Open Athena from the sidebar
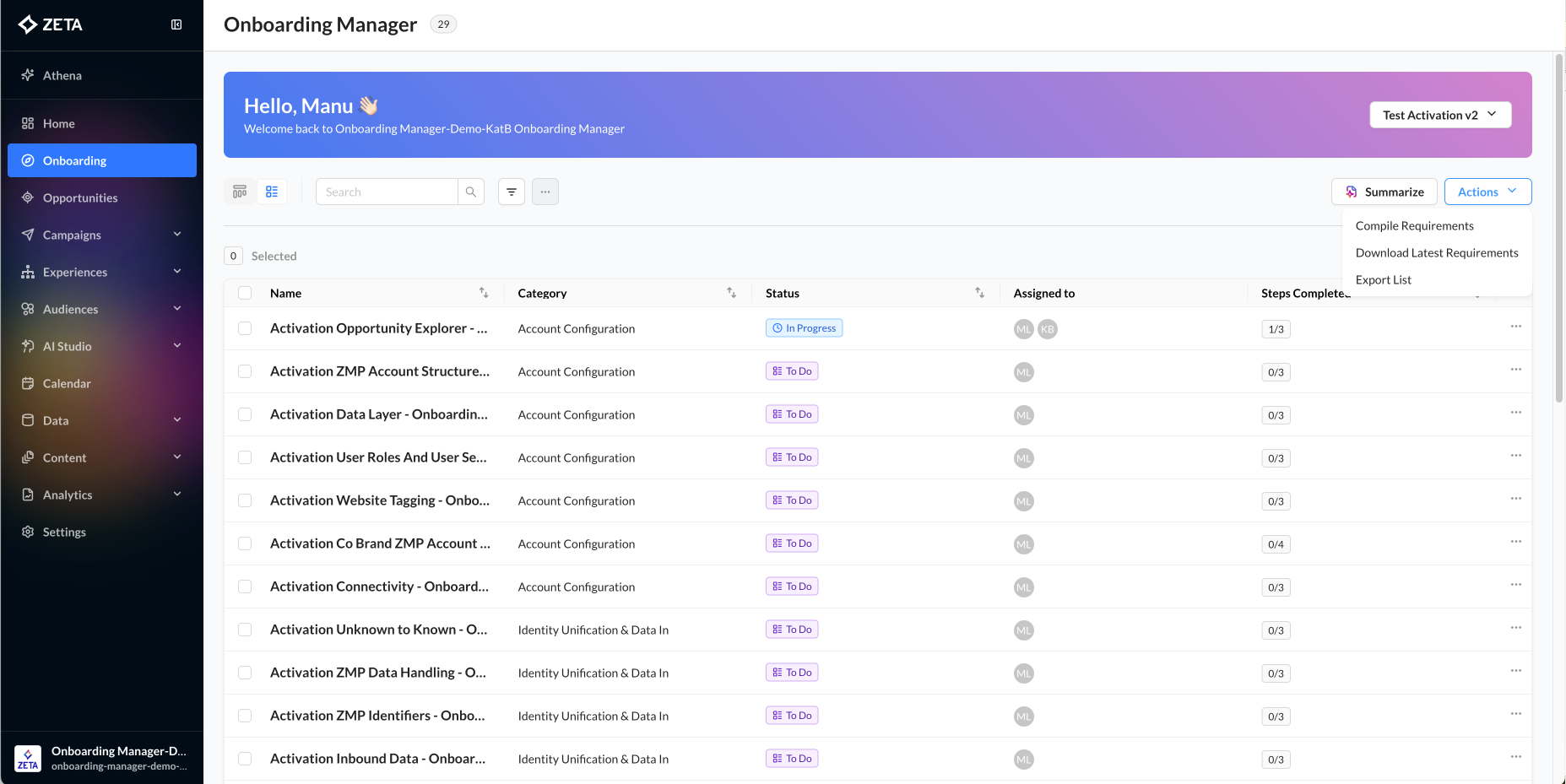Viewport: 1566px width, 784px height. [x=62, y=75]
